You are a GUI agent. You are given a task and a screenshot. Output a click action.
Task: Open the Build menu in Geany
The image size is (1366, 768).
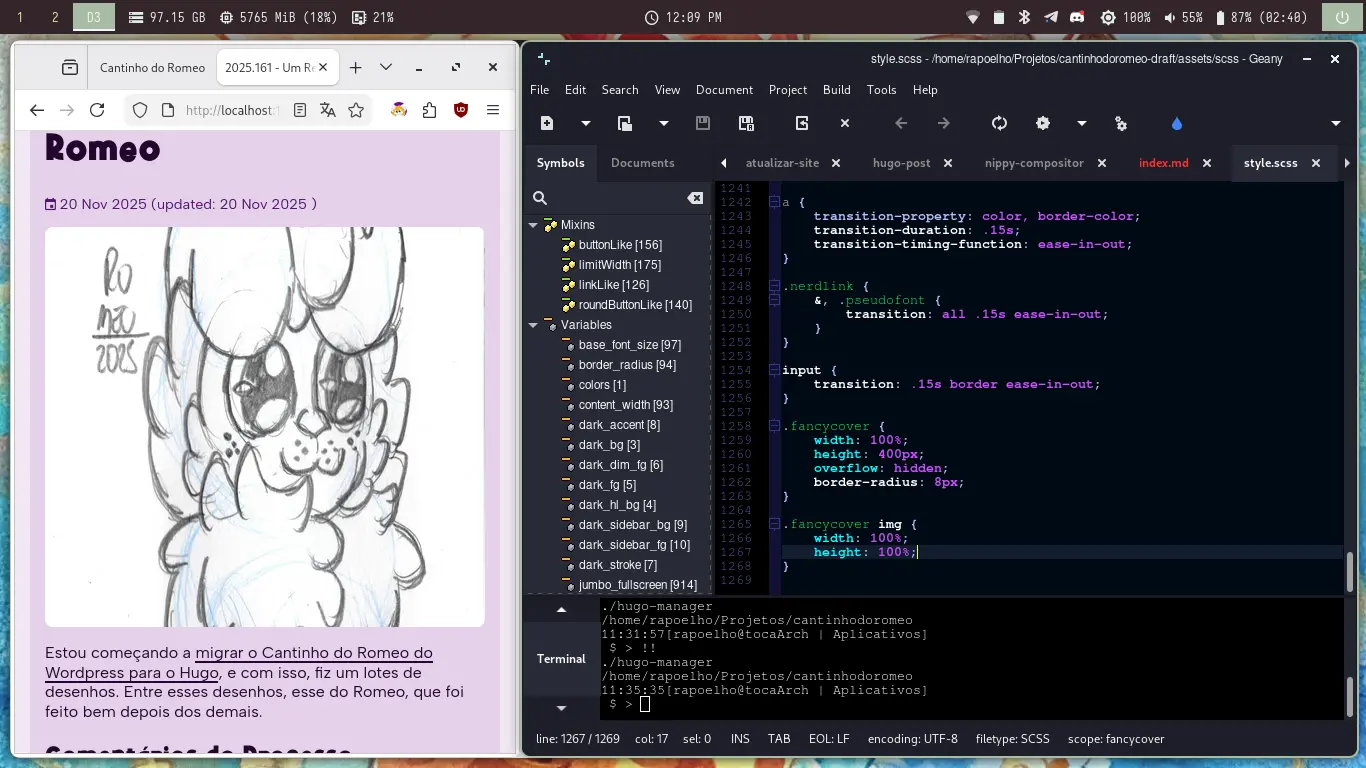[x=836, y=89]
